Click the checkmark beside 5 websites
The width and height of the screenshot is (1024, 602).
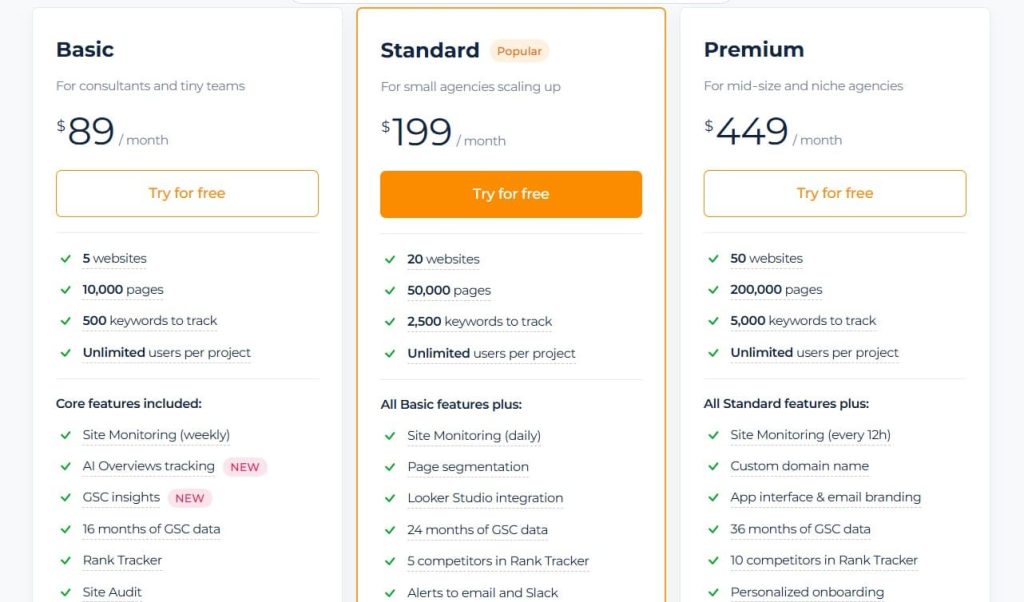click(66, 259)
